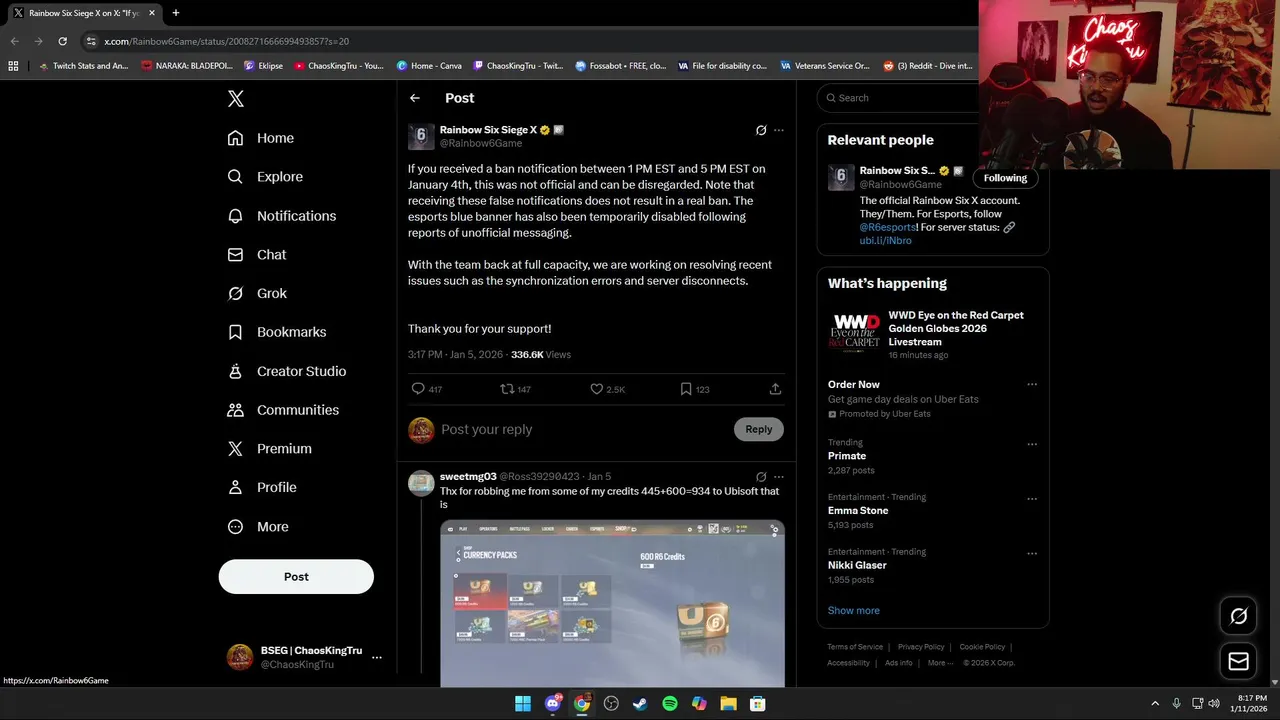Open Communities in sidebar
Viewport: 1280px width, 720px height.
283,410
